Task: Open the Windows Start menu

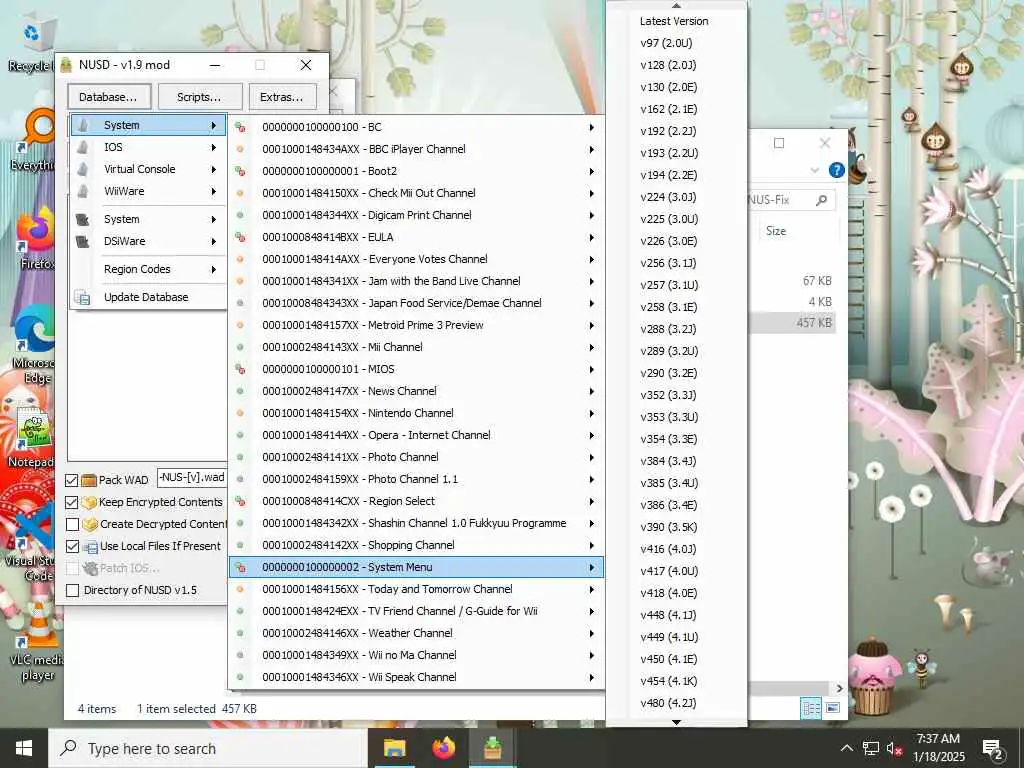Action: (24, 748)
